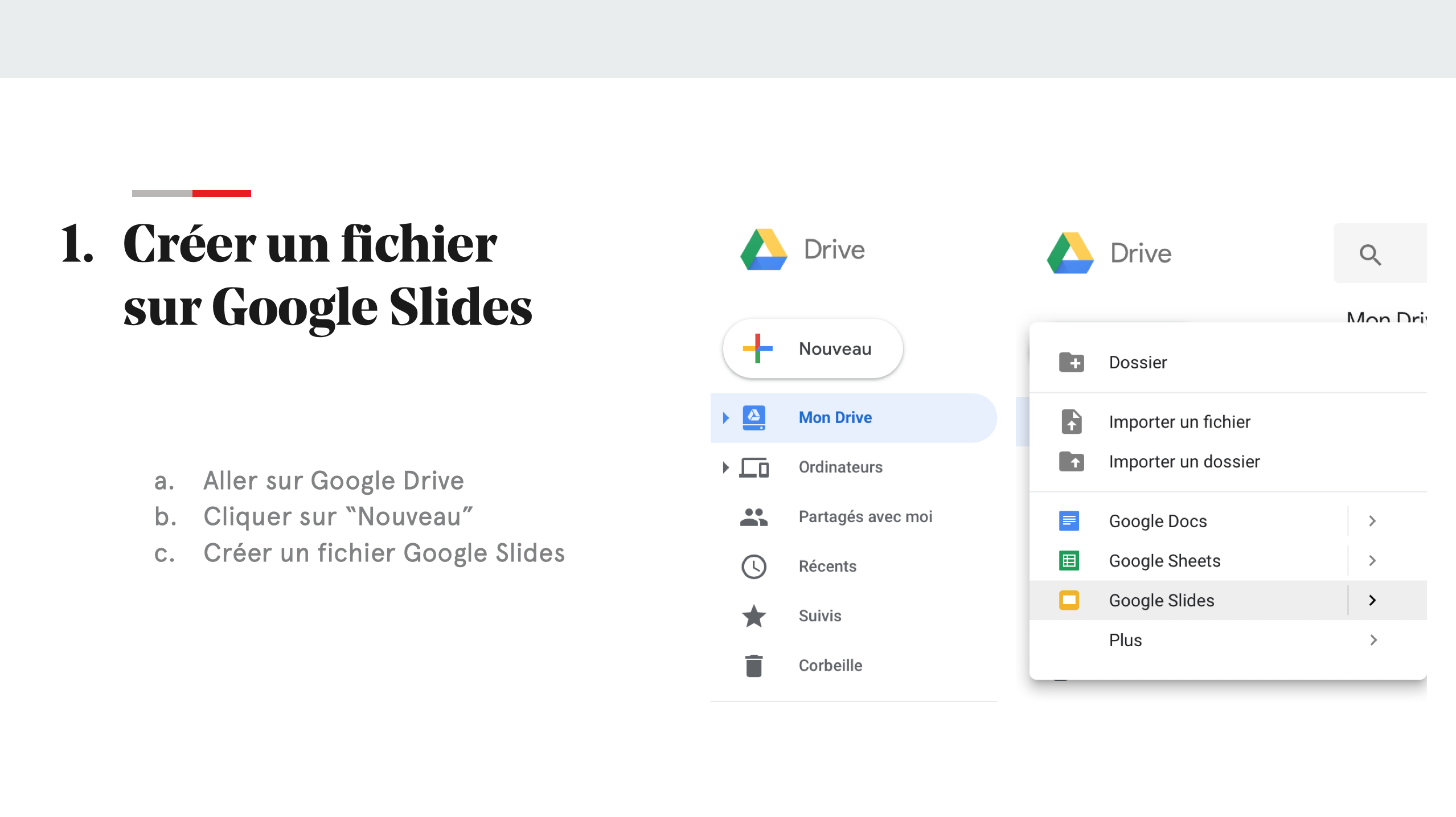This screenshot has height=817, width=1456.
Task: Choose Google Sheets from the menu
Action: (1228, 561)
